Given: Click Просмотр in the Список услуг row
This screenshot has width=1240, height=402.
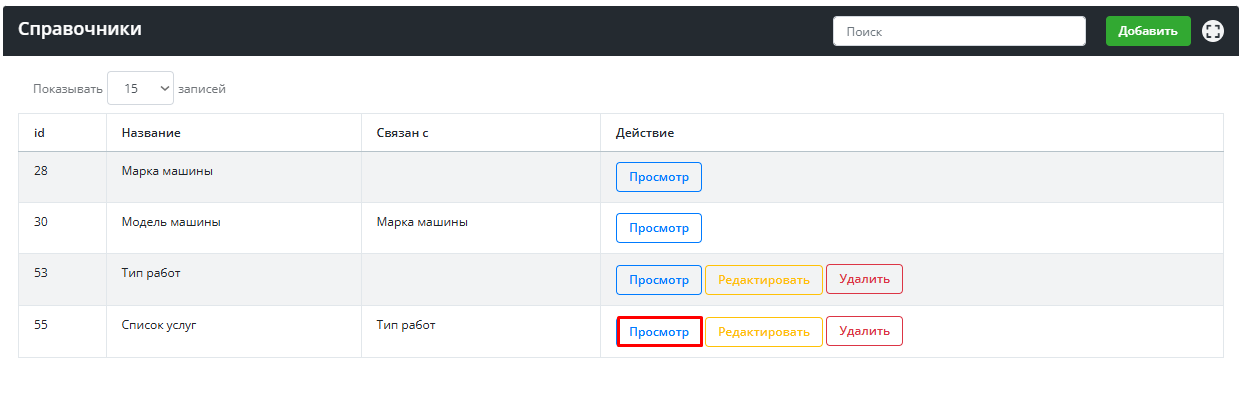Looking at the screenshot, I should pyautogui.click(x=659, y=332).
